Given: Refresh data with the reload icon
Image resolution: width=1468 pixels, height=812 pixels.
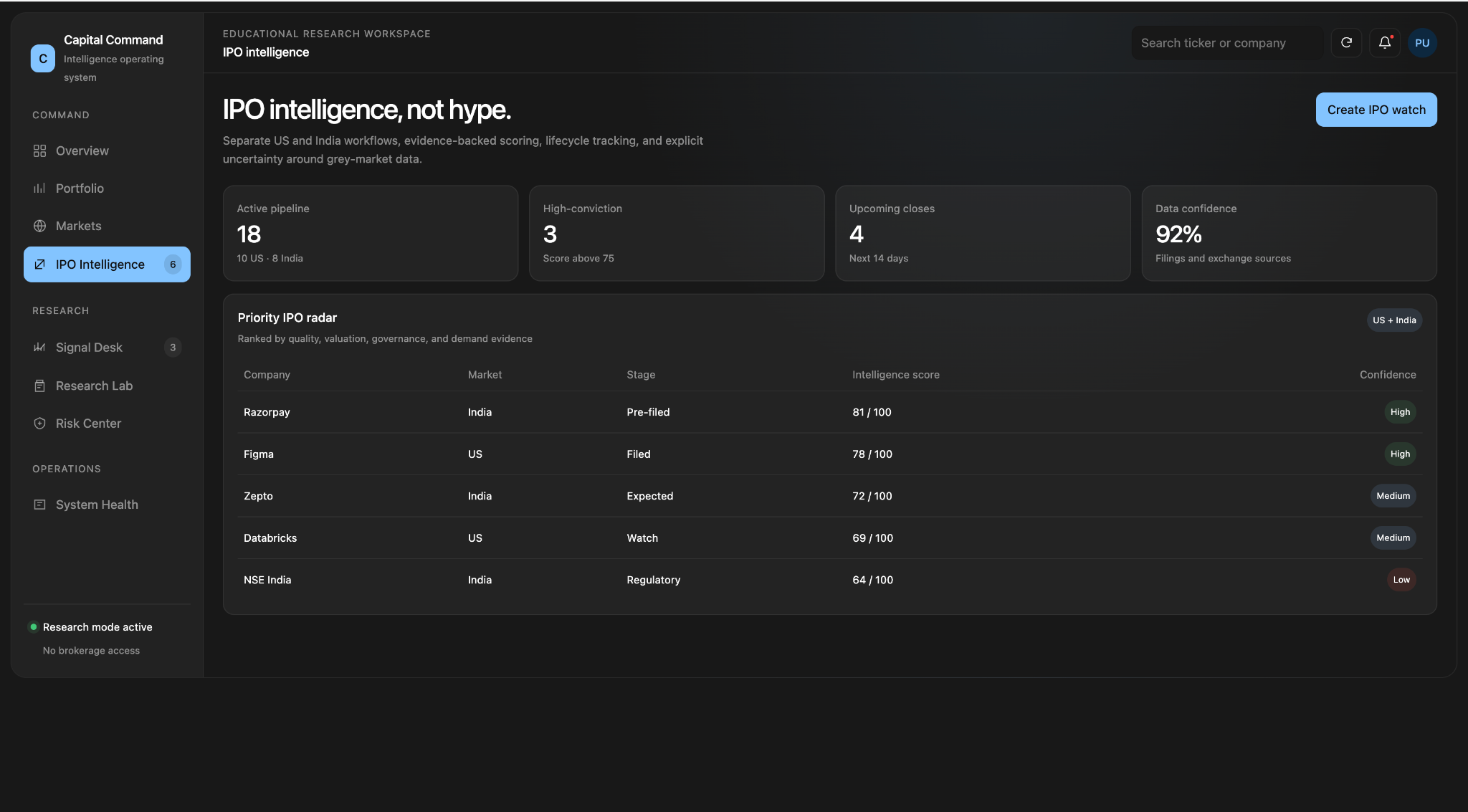Looking at the screenshot, I should click(x=1346, y=43).
